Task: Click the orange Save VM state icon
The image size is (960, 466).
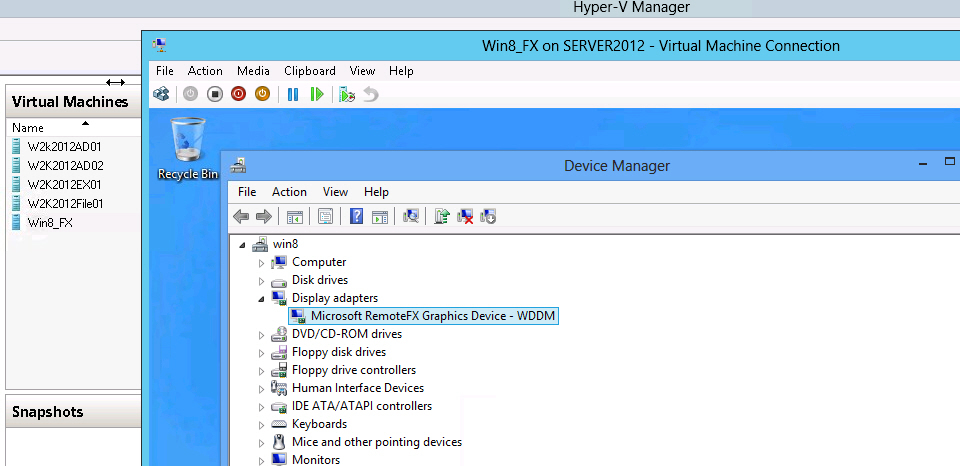Action: (262, 94)
